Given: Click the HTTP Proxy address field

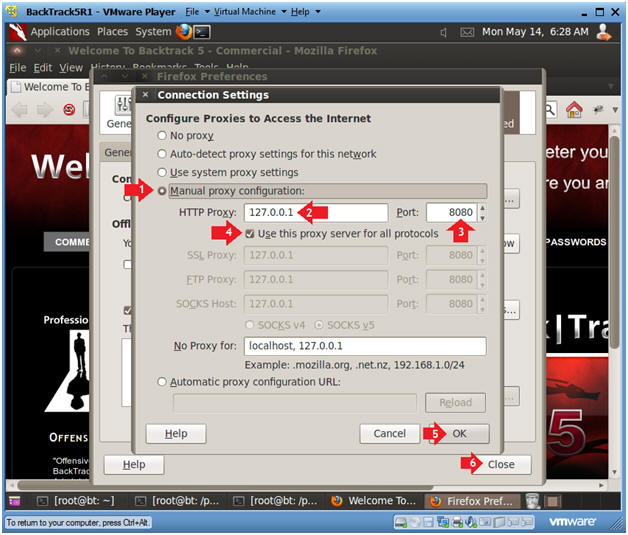Looking at the screenshot, I should (x=316, y=212).
